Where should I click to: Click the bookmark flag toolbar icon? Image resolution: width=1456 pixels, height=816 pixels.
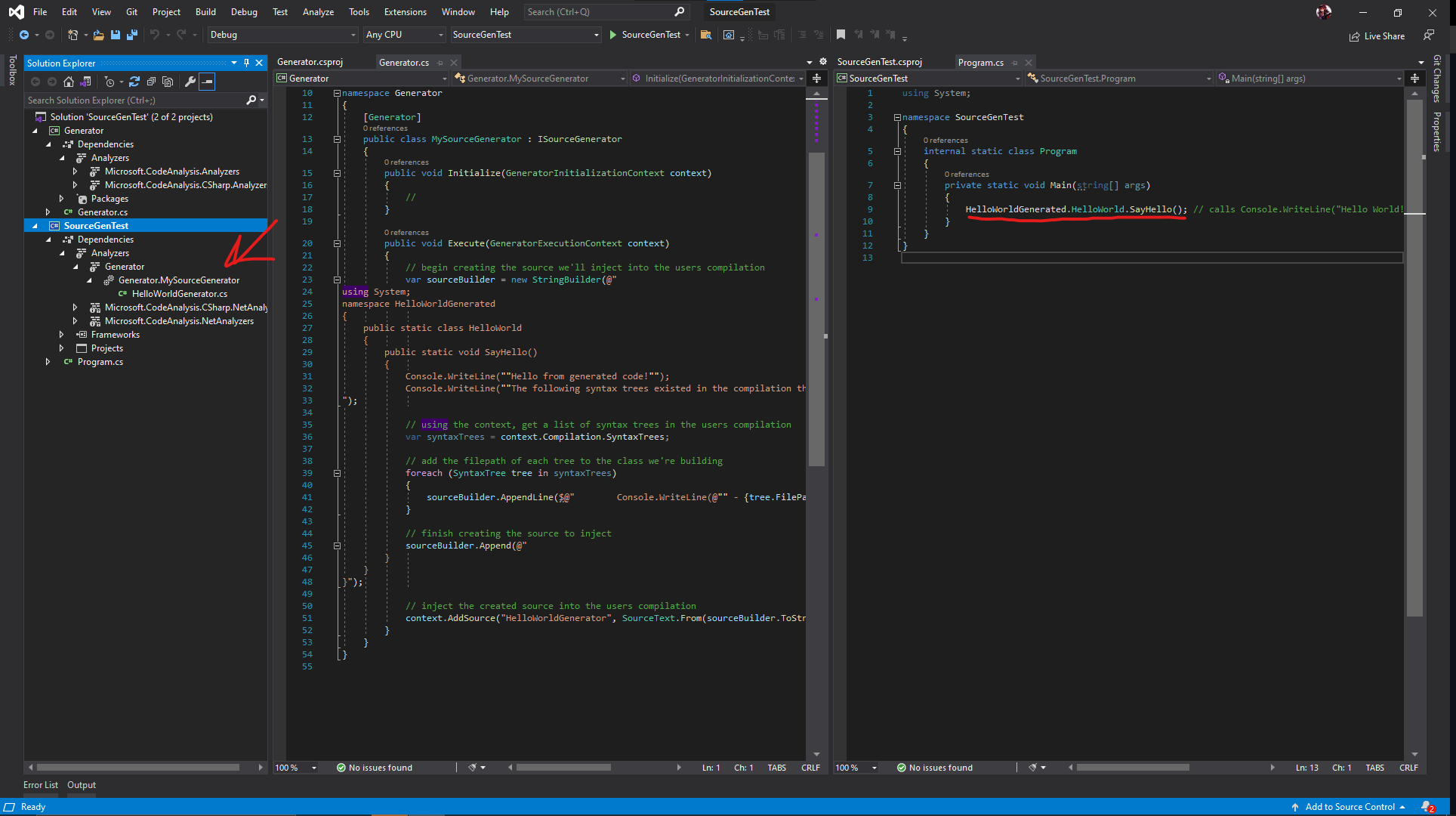coord(841,35)
